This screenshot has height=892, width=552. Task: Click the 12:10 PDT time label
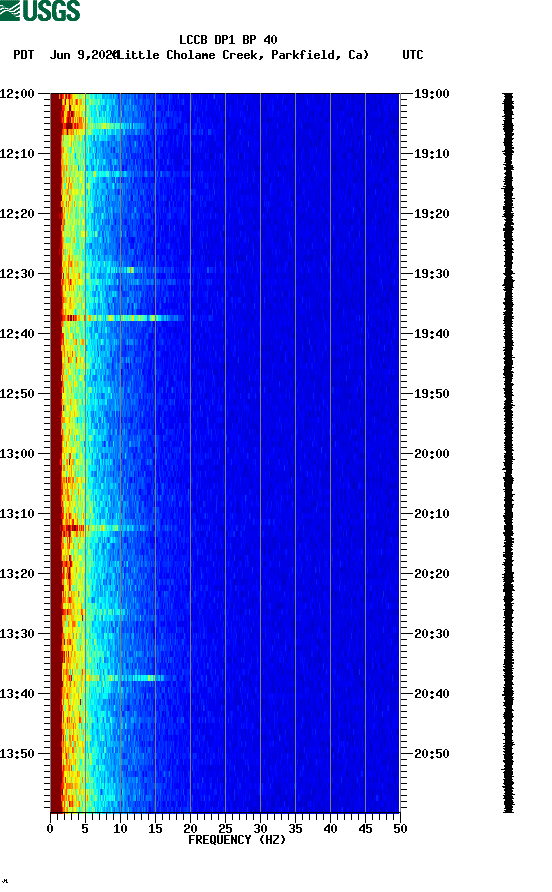tap(17, 154)
